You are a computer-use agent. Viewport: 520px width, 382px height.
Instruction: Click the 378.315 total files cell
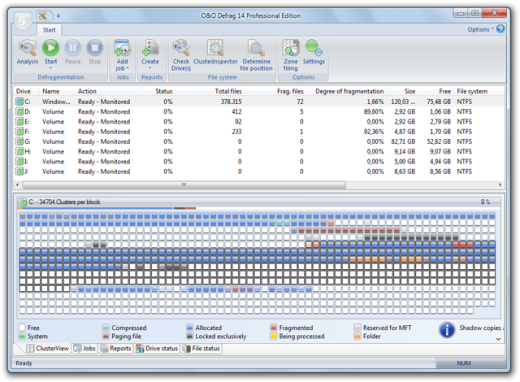pos(231,102)
